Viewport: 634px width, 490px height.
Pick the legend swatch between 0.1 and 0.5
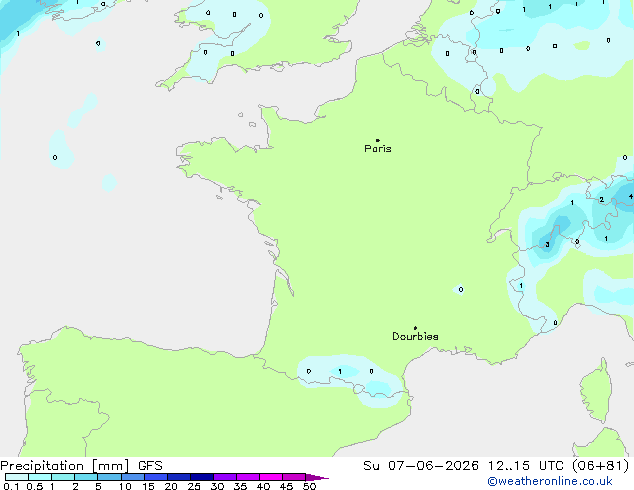click(x=17, y=477)
